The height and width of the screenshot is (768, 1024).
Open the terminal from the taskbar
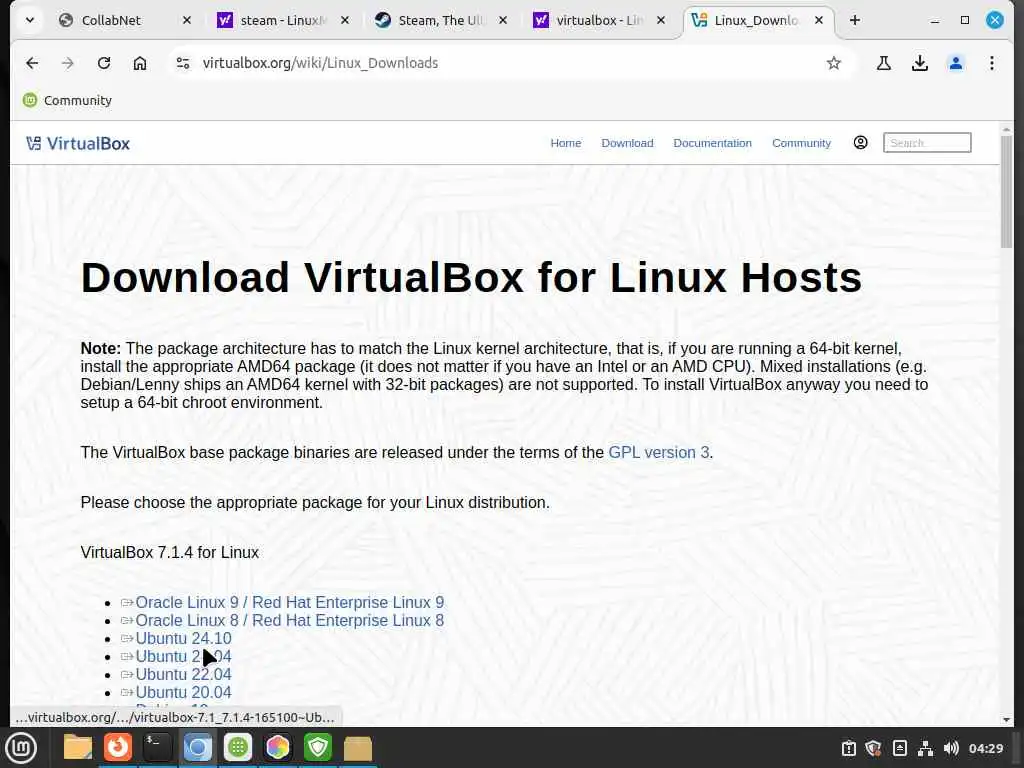[157, 748]
